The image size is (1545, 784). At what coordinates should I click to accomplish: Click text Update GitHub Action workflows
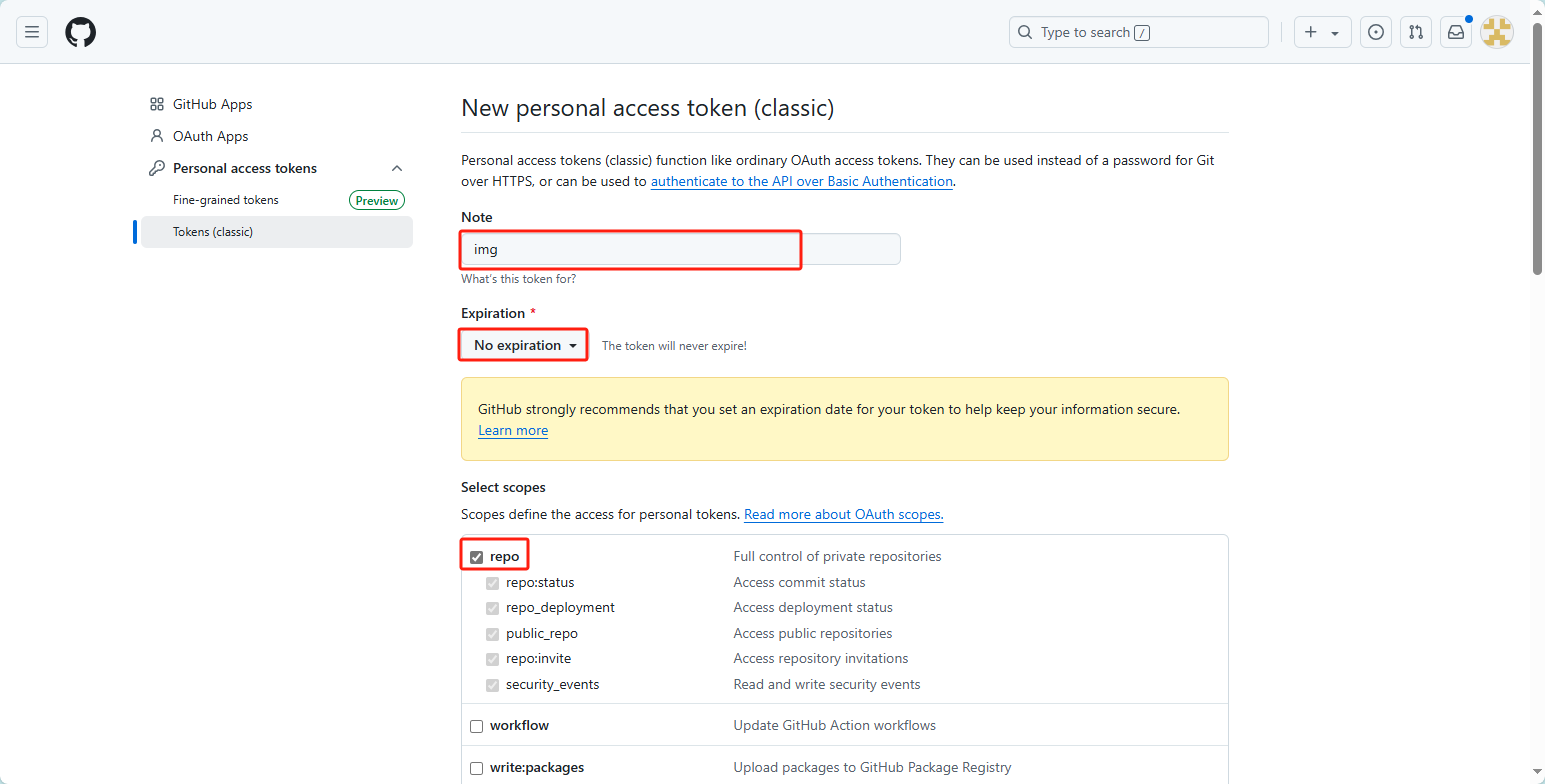coord(835,725)
